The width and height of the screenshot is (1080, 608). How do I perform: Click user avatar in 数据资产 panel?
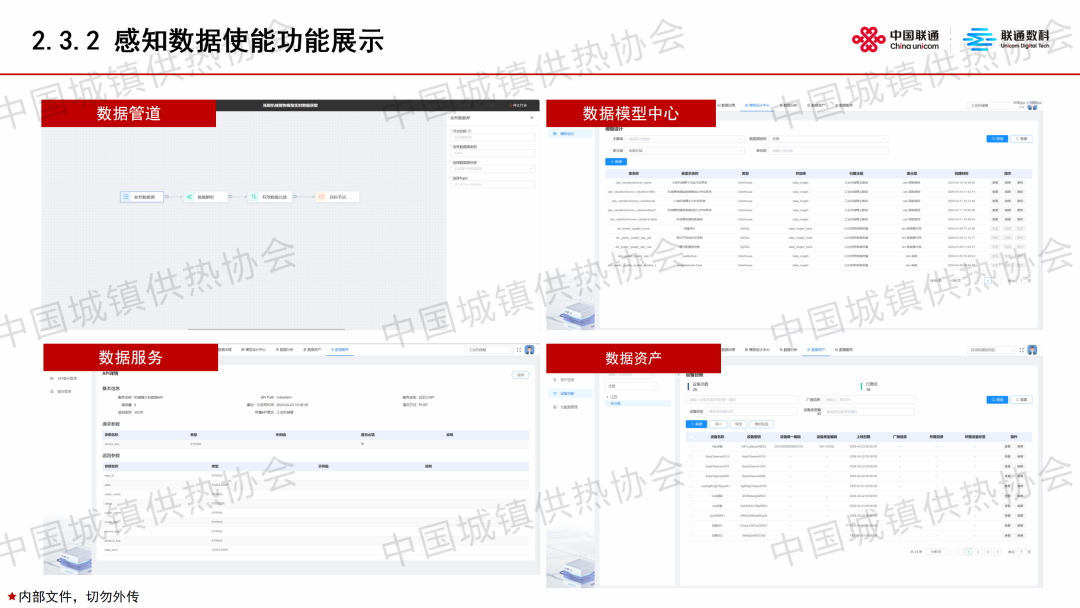tap(1031, 350)
